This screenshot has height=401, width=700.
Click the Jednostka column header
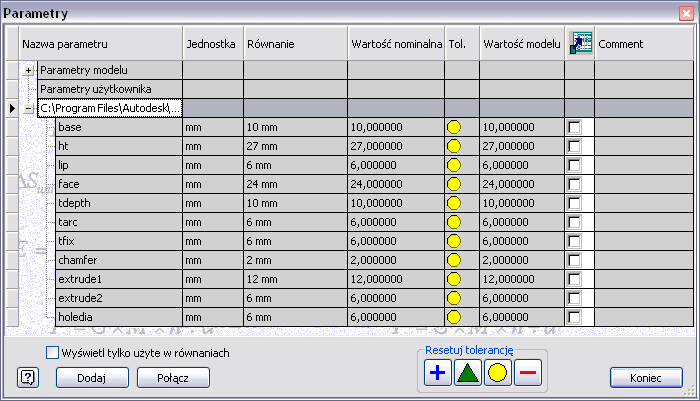(213, 44)
